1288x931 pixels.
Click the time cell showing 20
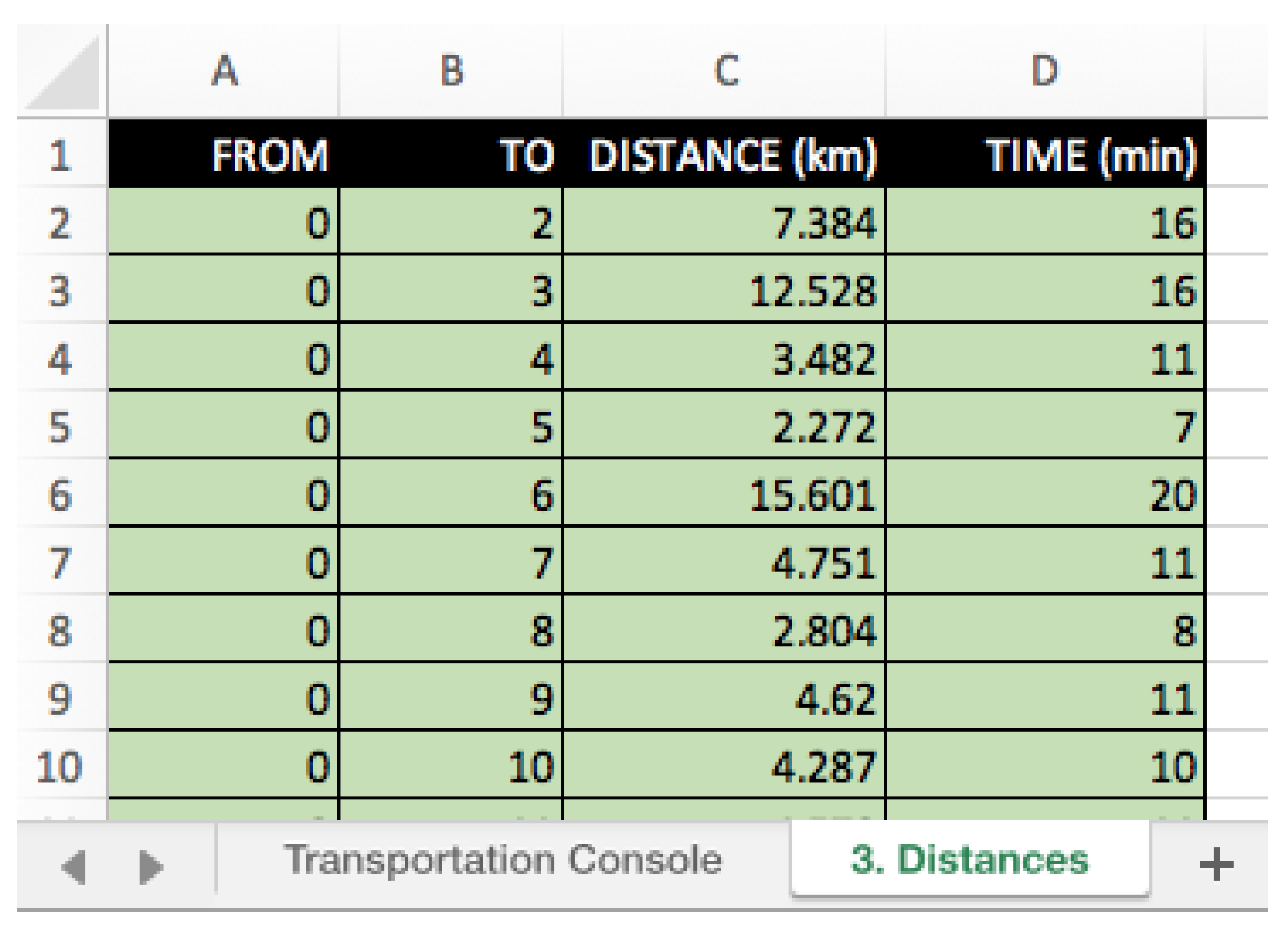[x=1045, y=495]
